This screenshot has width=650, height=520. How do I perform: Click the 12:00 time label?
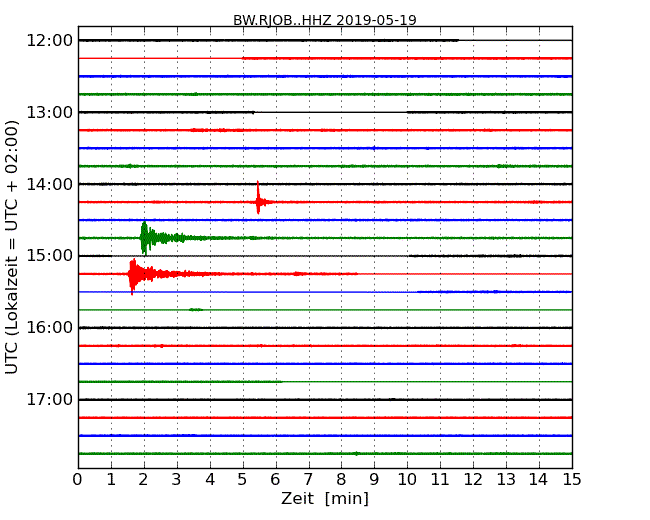[50, 41]
